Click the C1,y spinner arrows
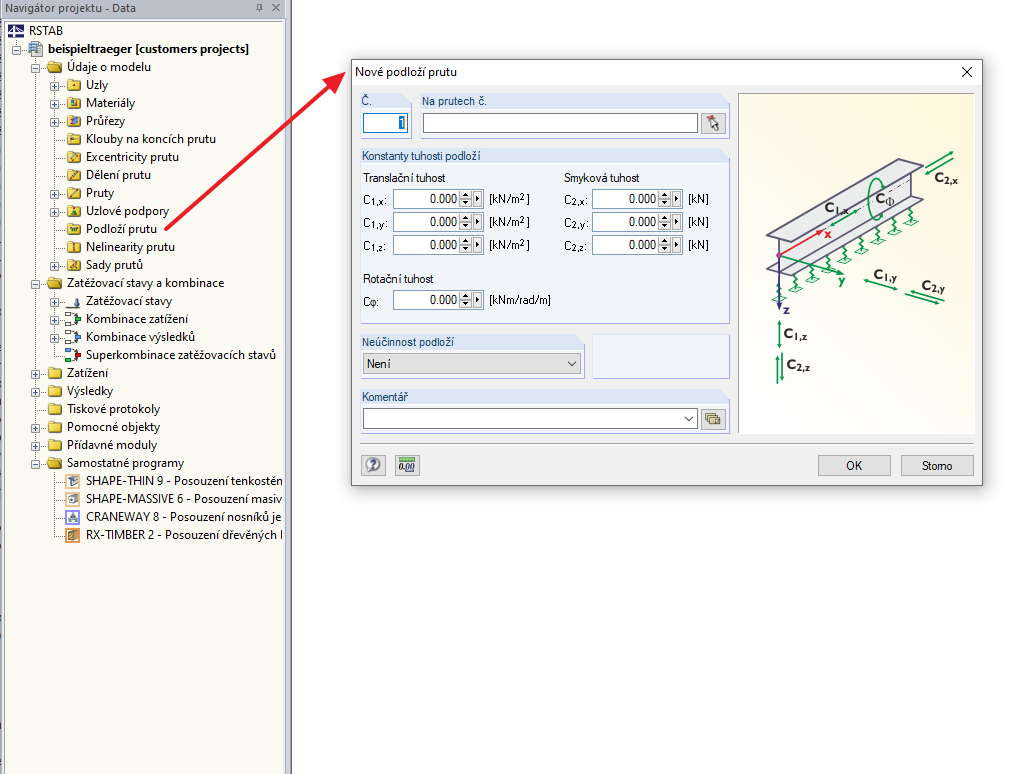This screenshot has height=774, width=1032. coord(466,222)
